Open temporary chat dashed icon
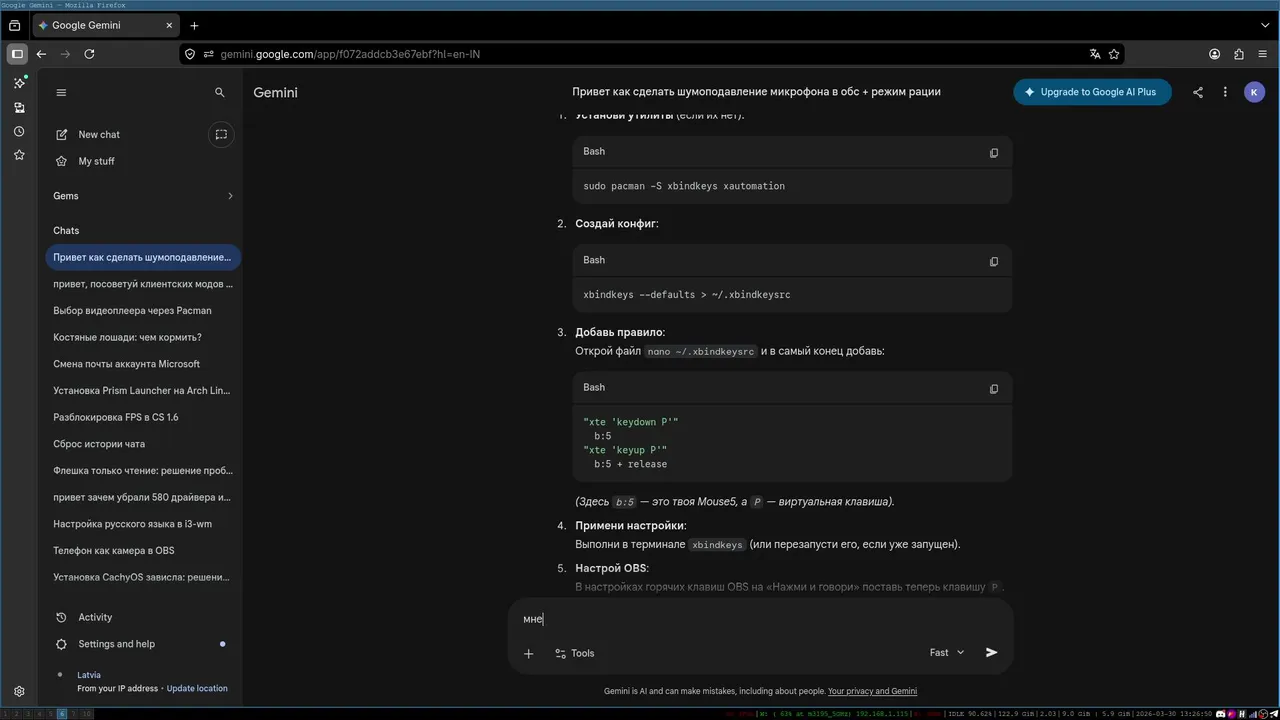1280x720 pixels. (x=221, y=134)
